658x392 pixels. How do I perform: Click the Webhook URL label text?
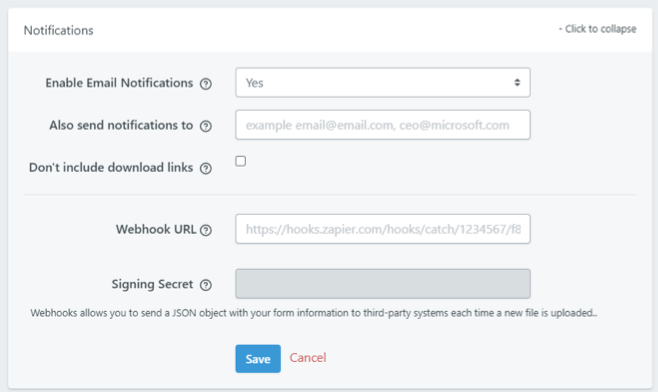pyautogui.click(x=156, y=229)
